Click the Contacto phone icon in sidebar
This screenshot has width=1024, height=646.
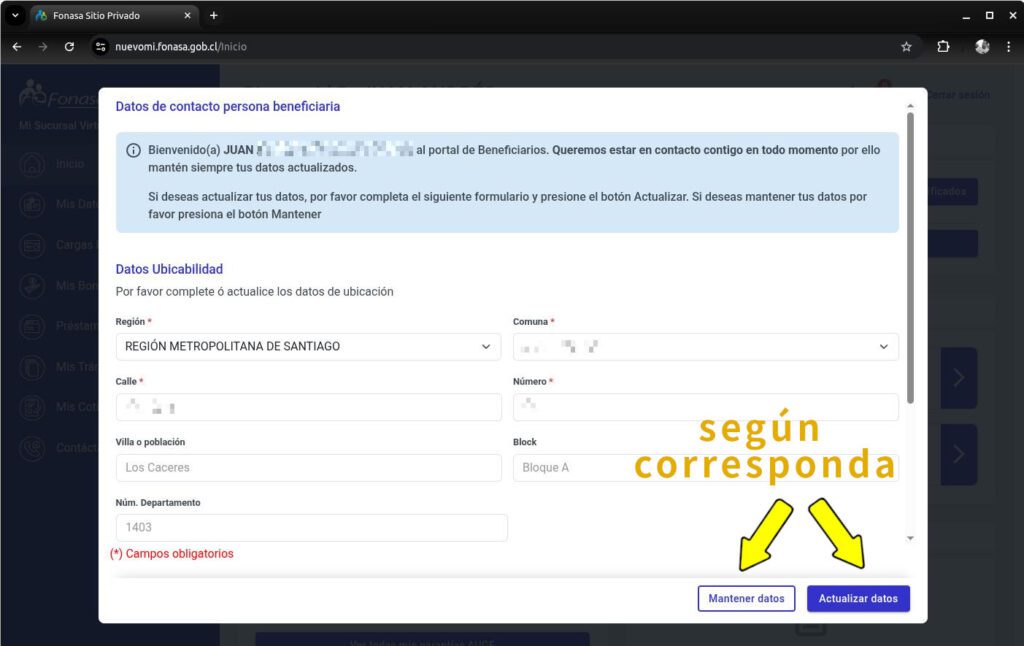click(33, 448)
